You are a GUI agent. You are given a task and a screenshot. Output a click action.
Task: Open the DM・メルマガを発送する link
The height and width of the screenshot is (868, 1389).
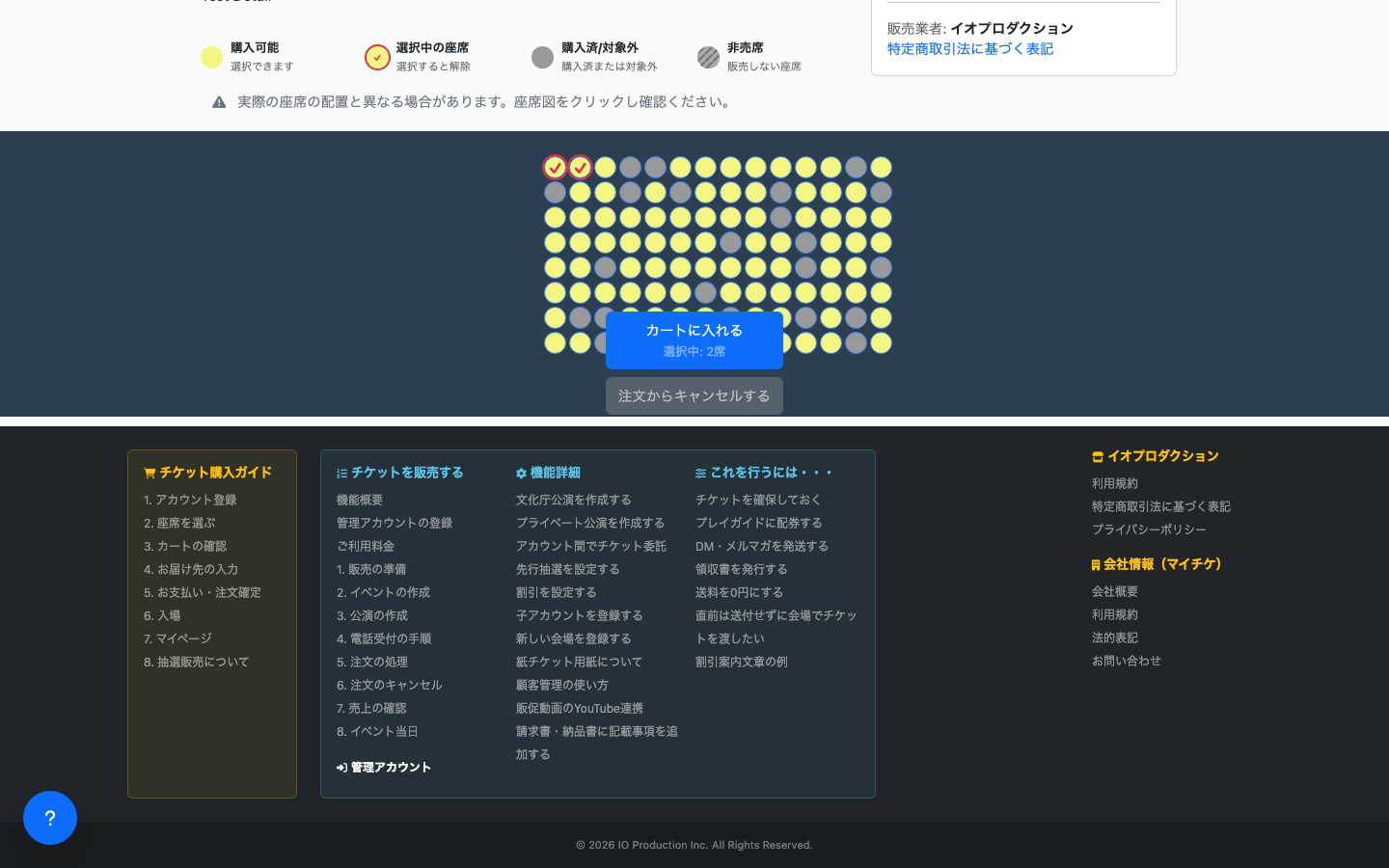762,546
